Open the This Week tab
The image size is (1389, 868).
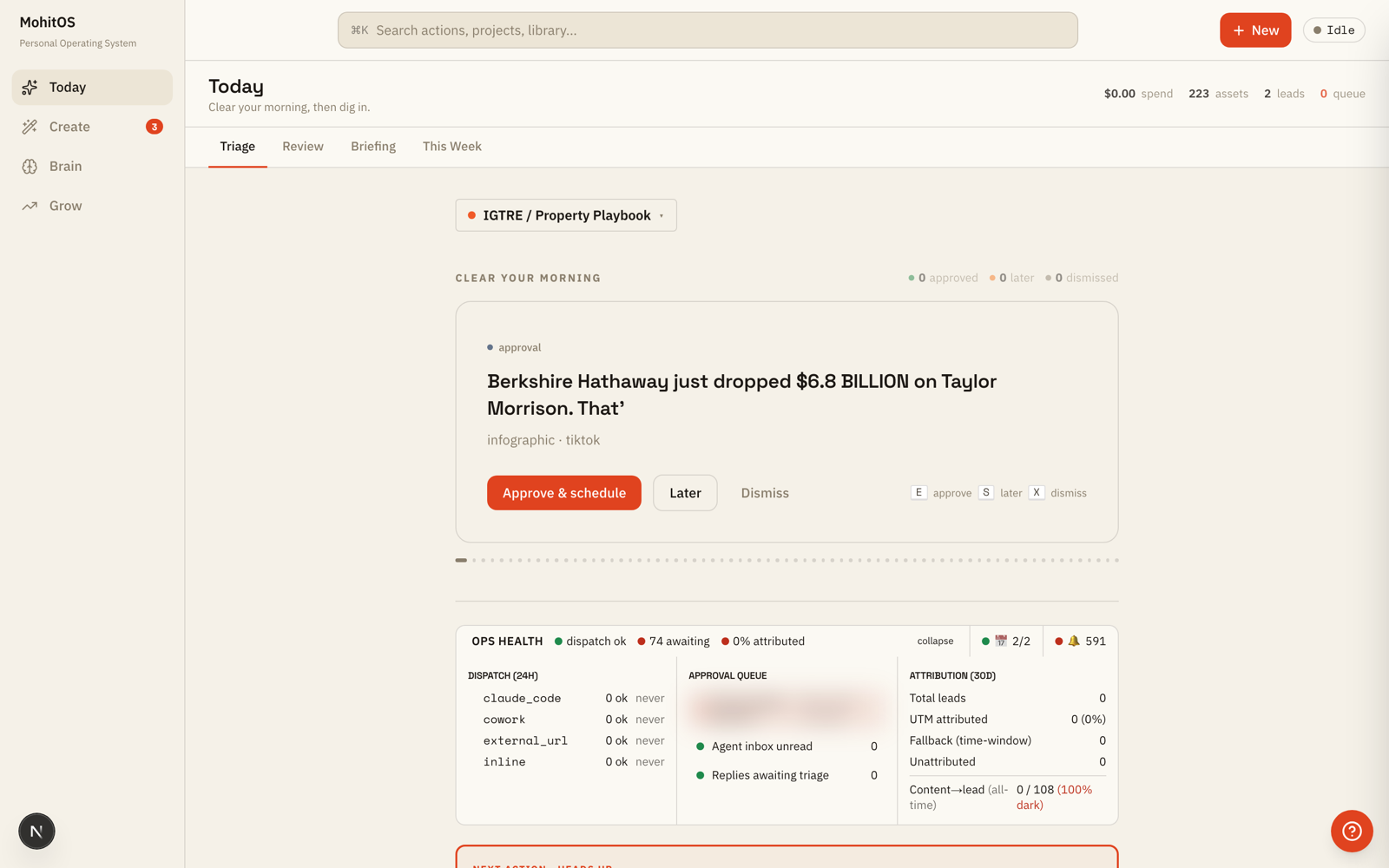(452, 147)
